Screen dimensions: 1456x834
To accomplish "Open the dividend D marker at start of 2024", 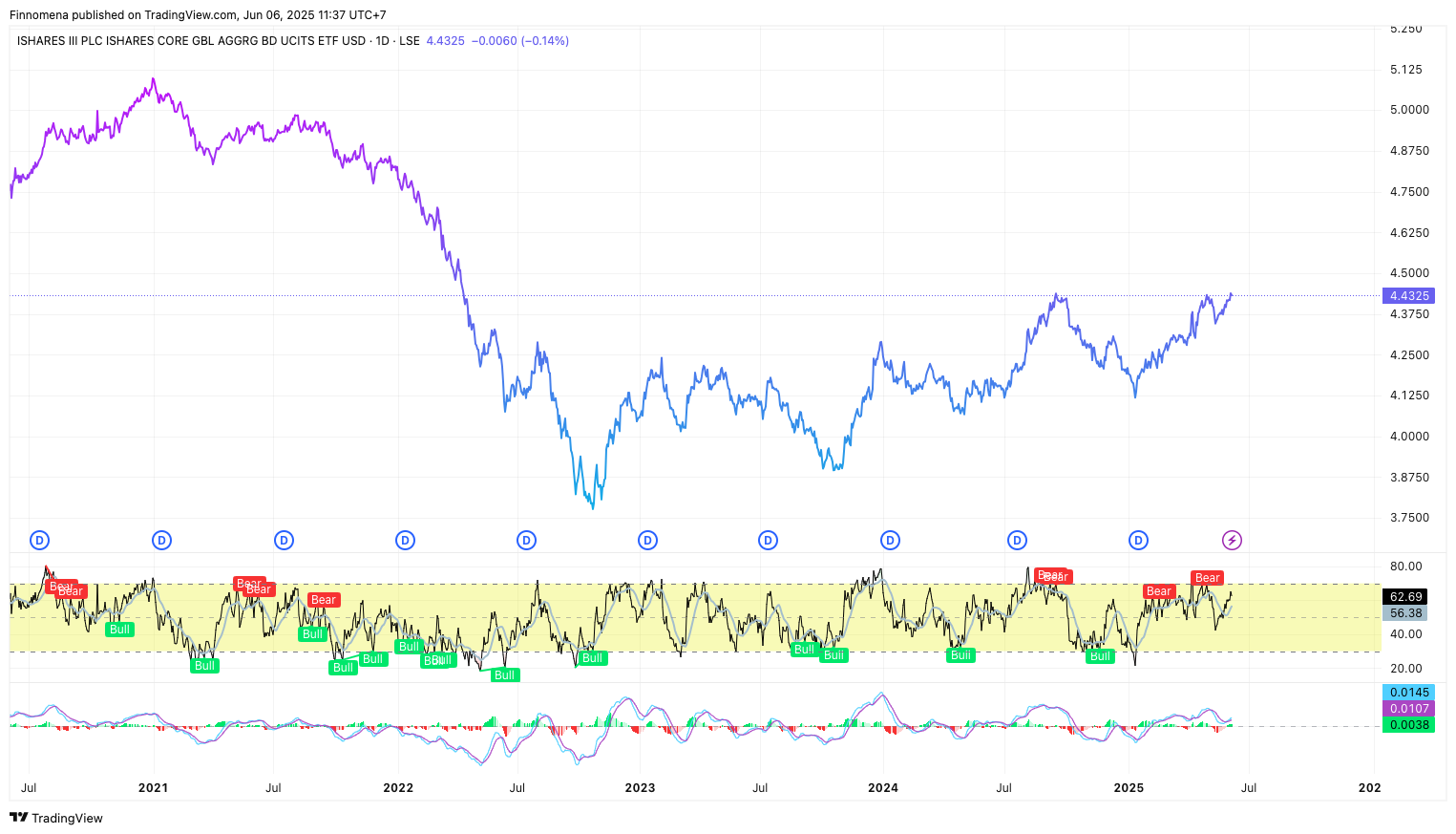I will pos(890,541).
